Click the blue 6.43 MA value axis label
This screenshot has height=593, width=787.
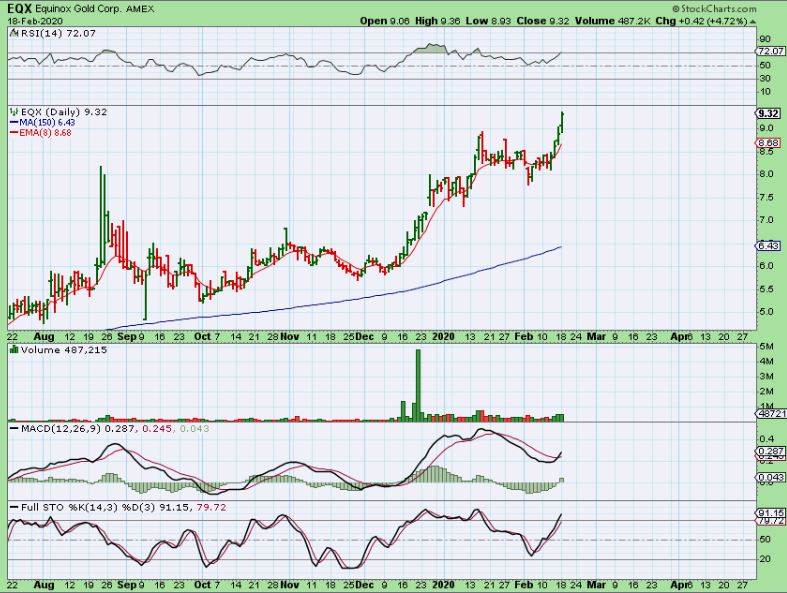768,245
